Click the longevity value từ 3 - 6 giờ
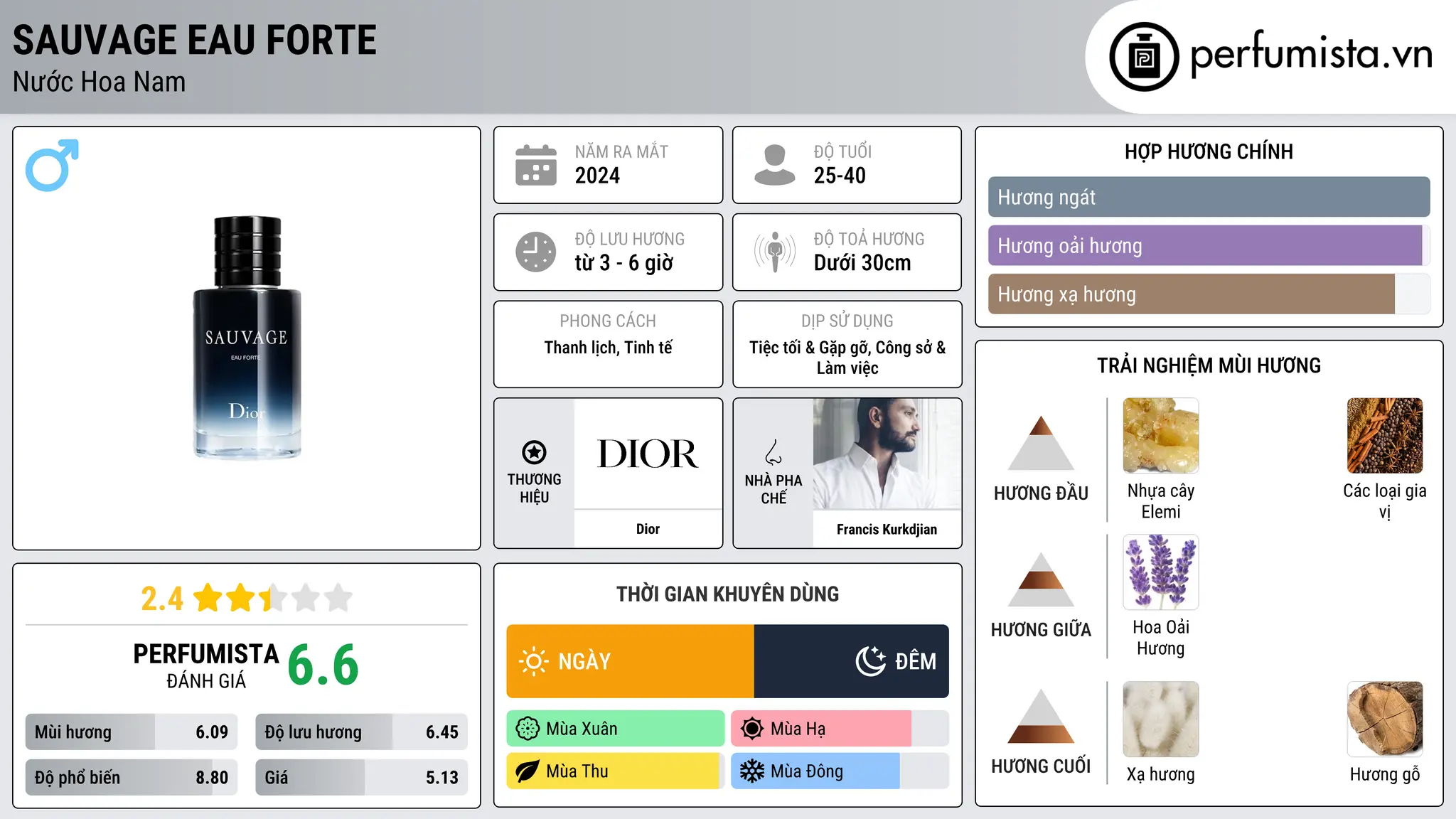1456x819 pixels. [623, 263]
